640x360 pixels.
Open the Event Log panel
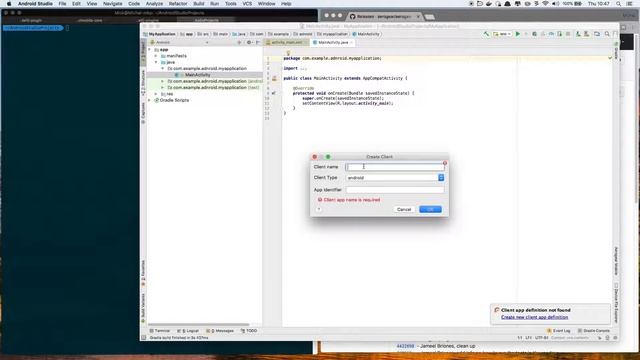[x=559, y=331]
